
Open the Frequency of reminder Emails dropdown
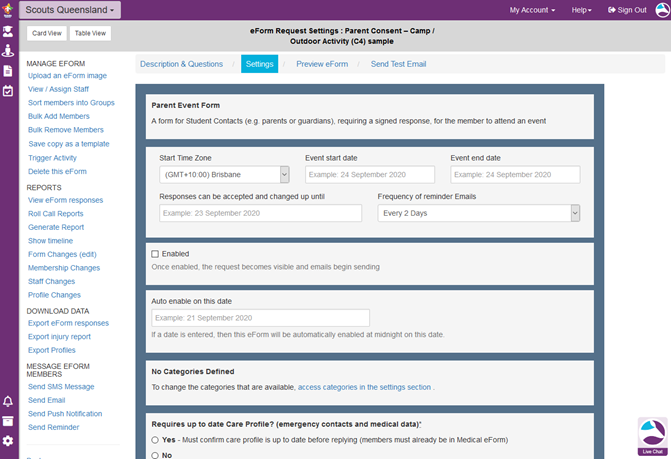478,213
